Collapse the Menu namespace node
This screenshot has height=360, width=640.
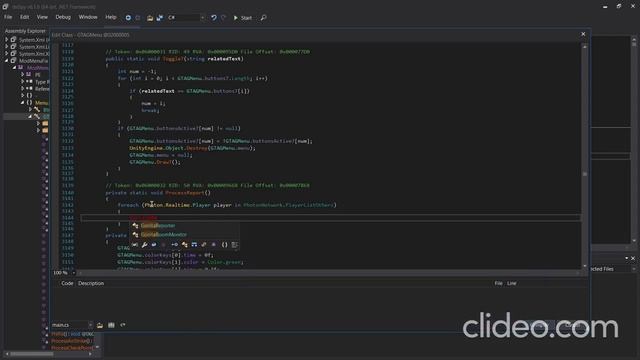click(x=22, y=102)
